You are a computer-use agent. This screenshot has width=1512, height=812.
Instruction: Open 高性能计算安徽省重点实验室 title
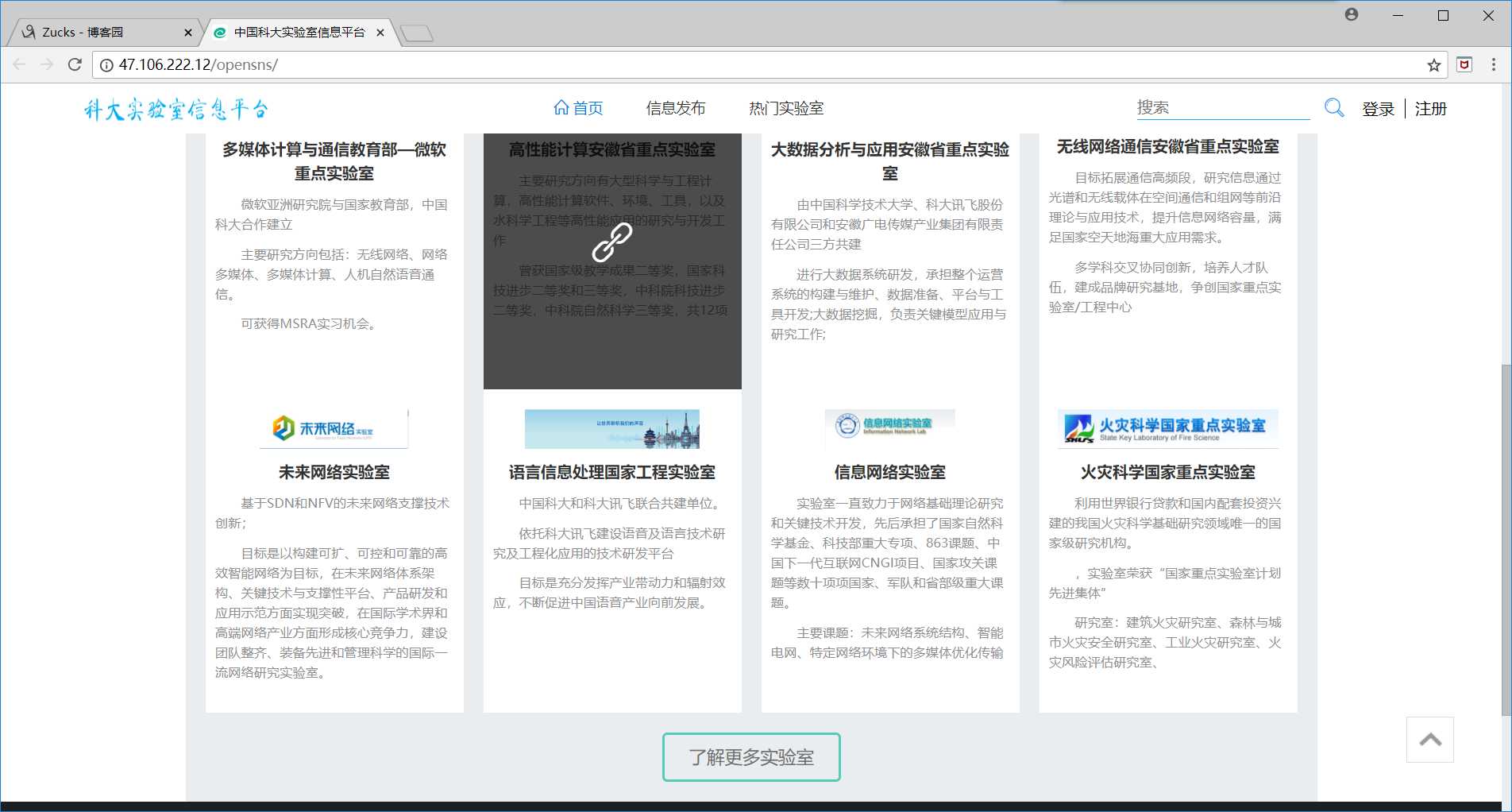coord(612,149)
